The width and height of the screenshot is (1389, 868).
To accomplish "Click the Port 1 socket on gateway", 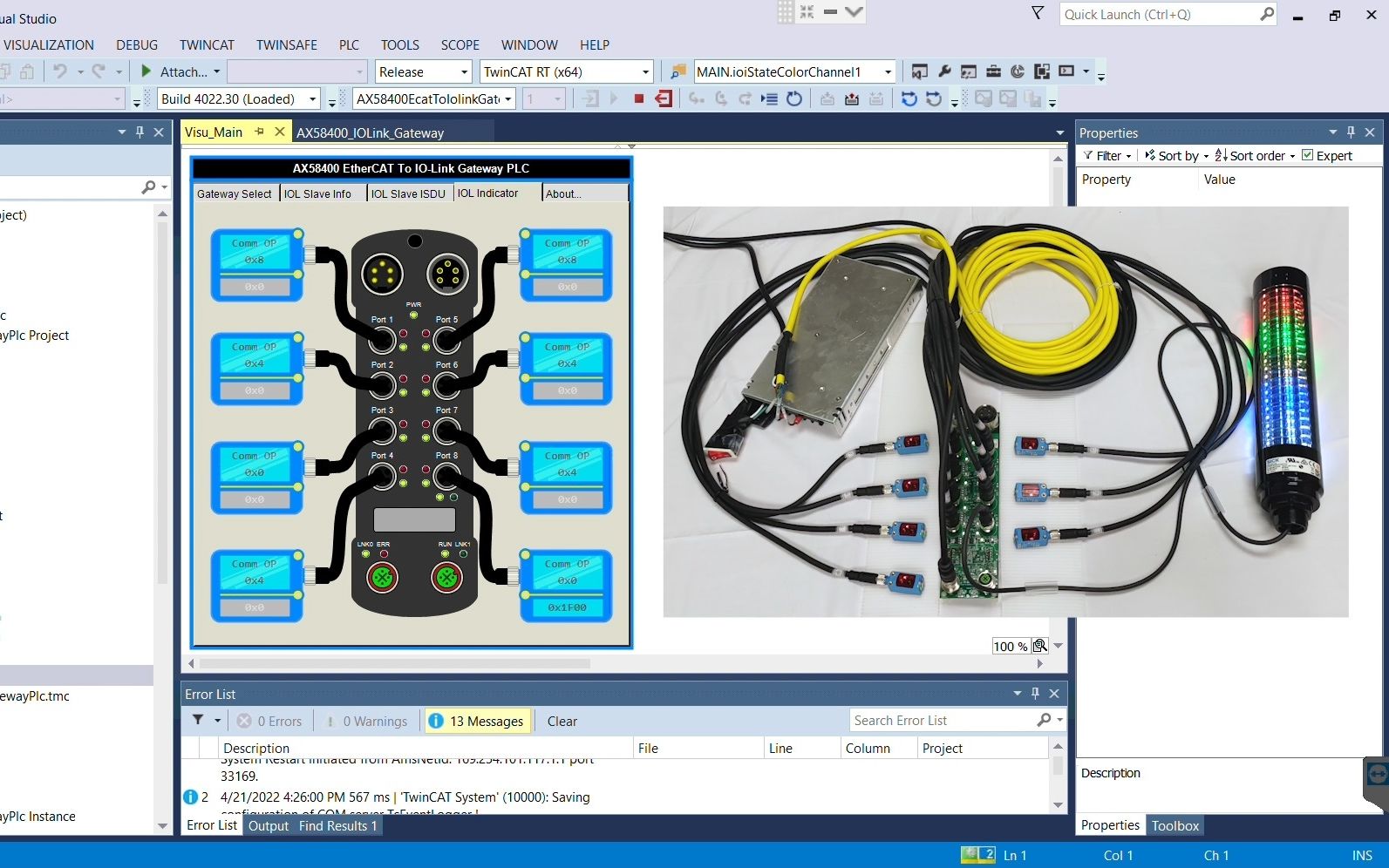I will pos(383,339).
